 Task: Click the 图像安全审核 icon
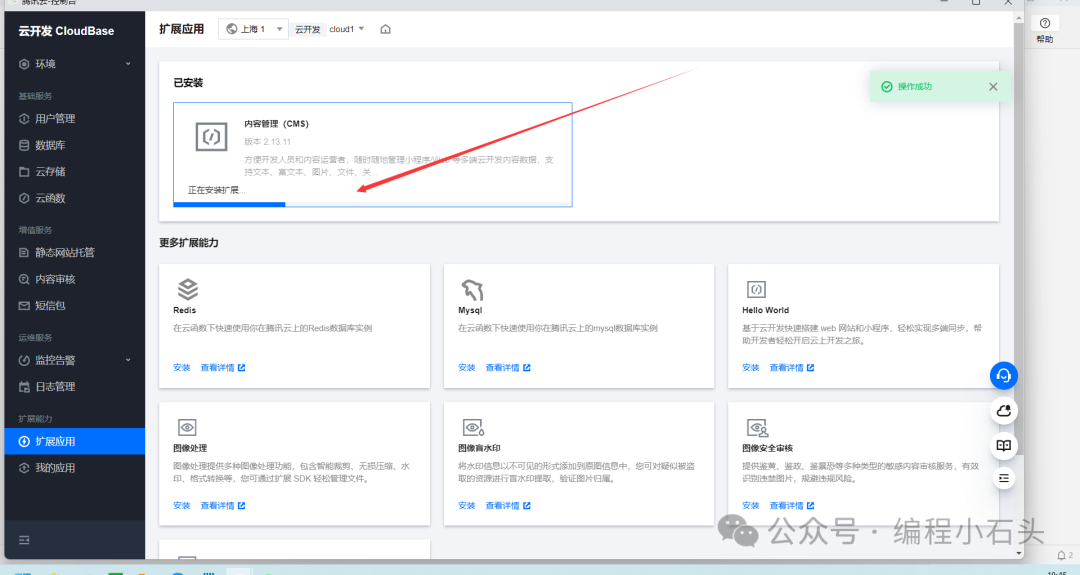(758, 428)
